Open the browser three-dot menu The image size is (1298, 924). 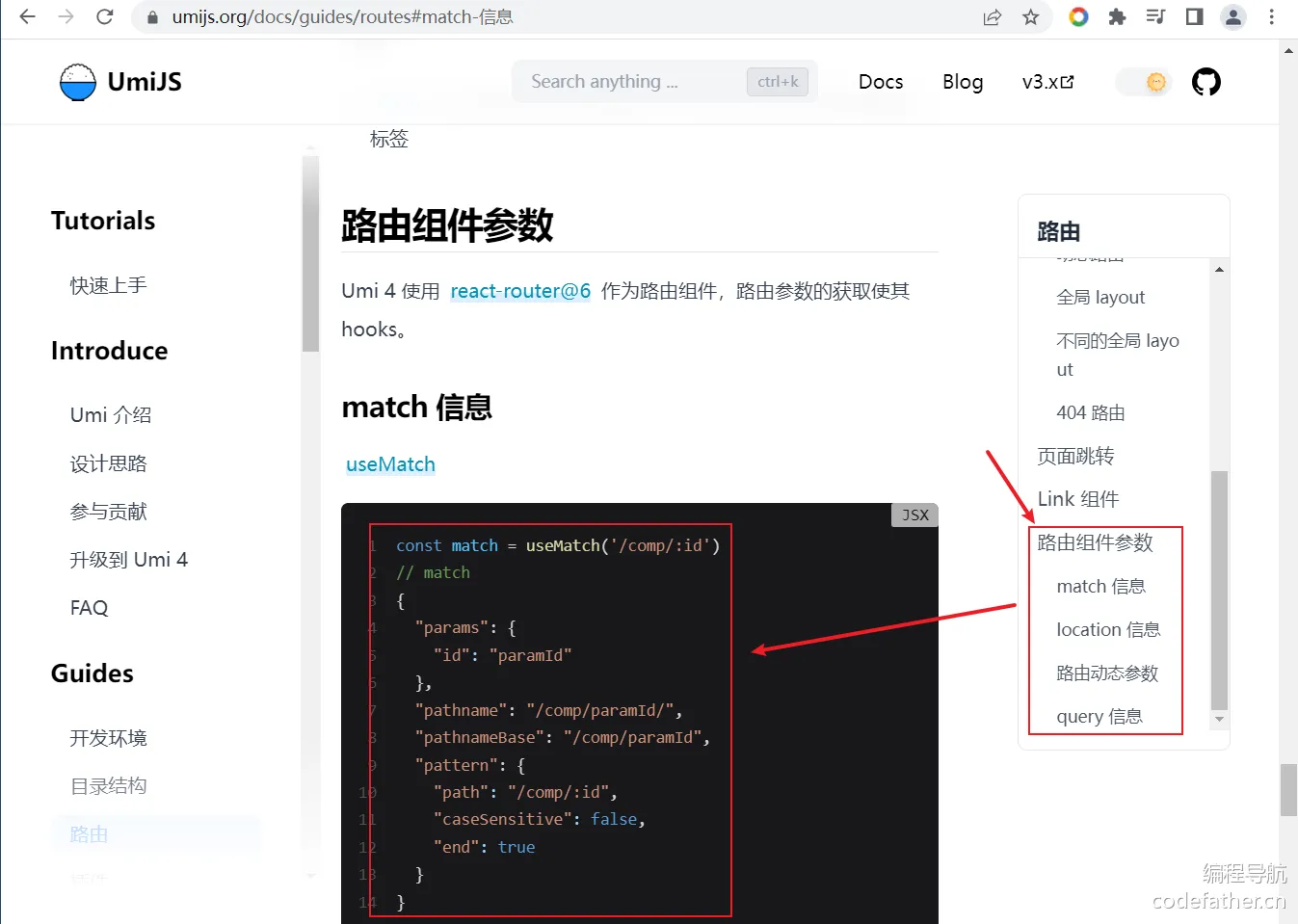tap(1272, 16)
